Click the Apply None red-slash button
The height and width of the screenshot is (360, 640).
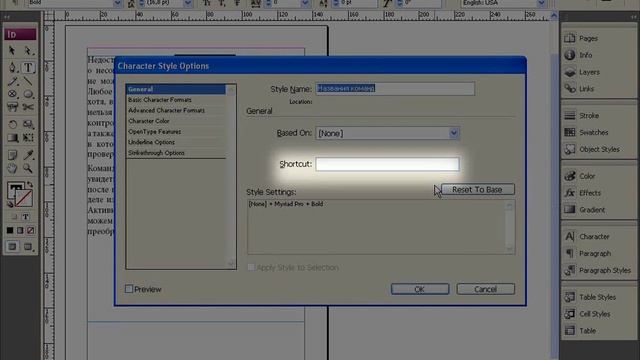[31, 231]
